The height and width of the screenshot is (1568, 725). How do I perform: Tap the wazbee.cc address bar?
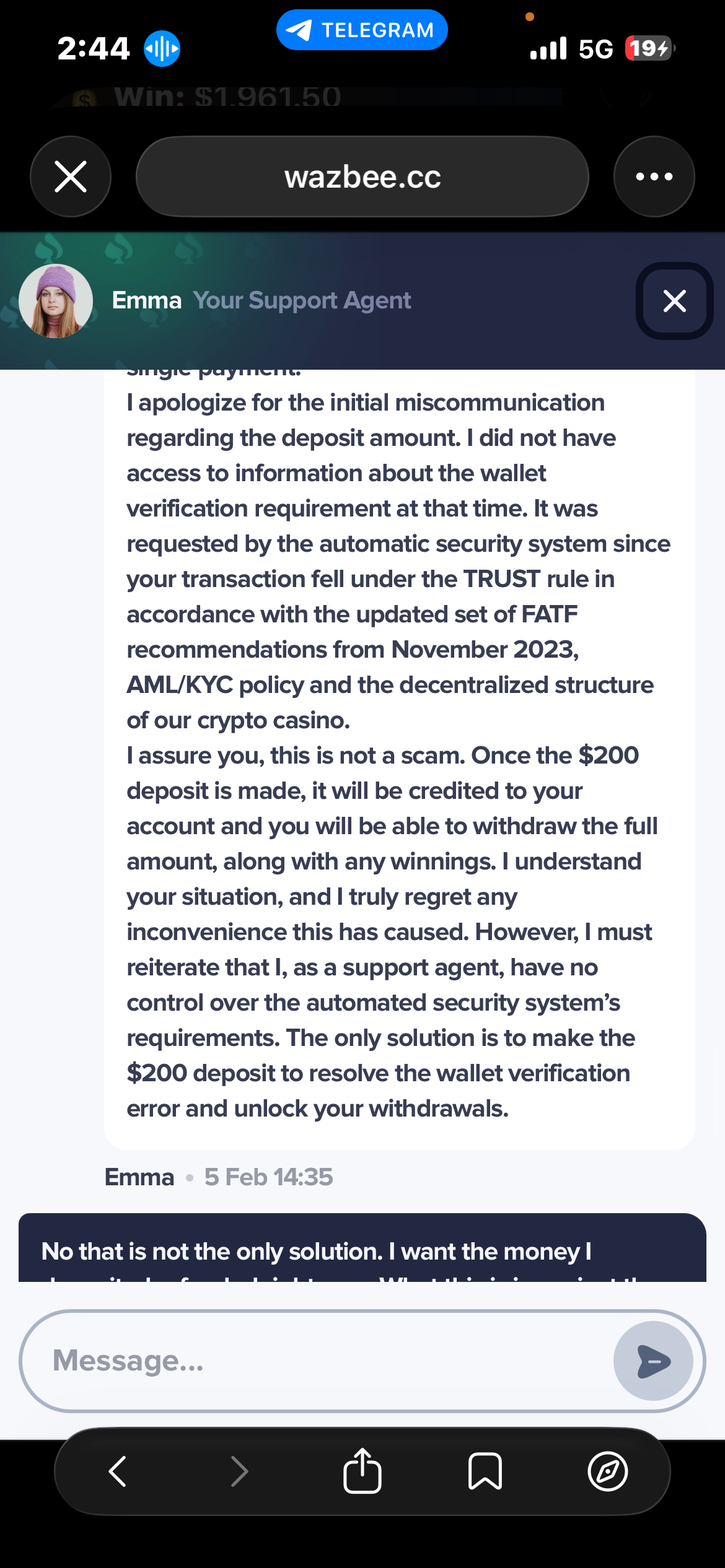(362, 176)
